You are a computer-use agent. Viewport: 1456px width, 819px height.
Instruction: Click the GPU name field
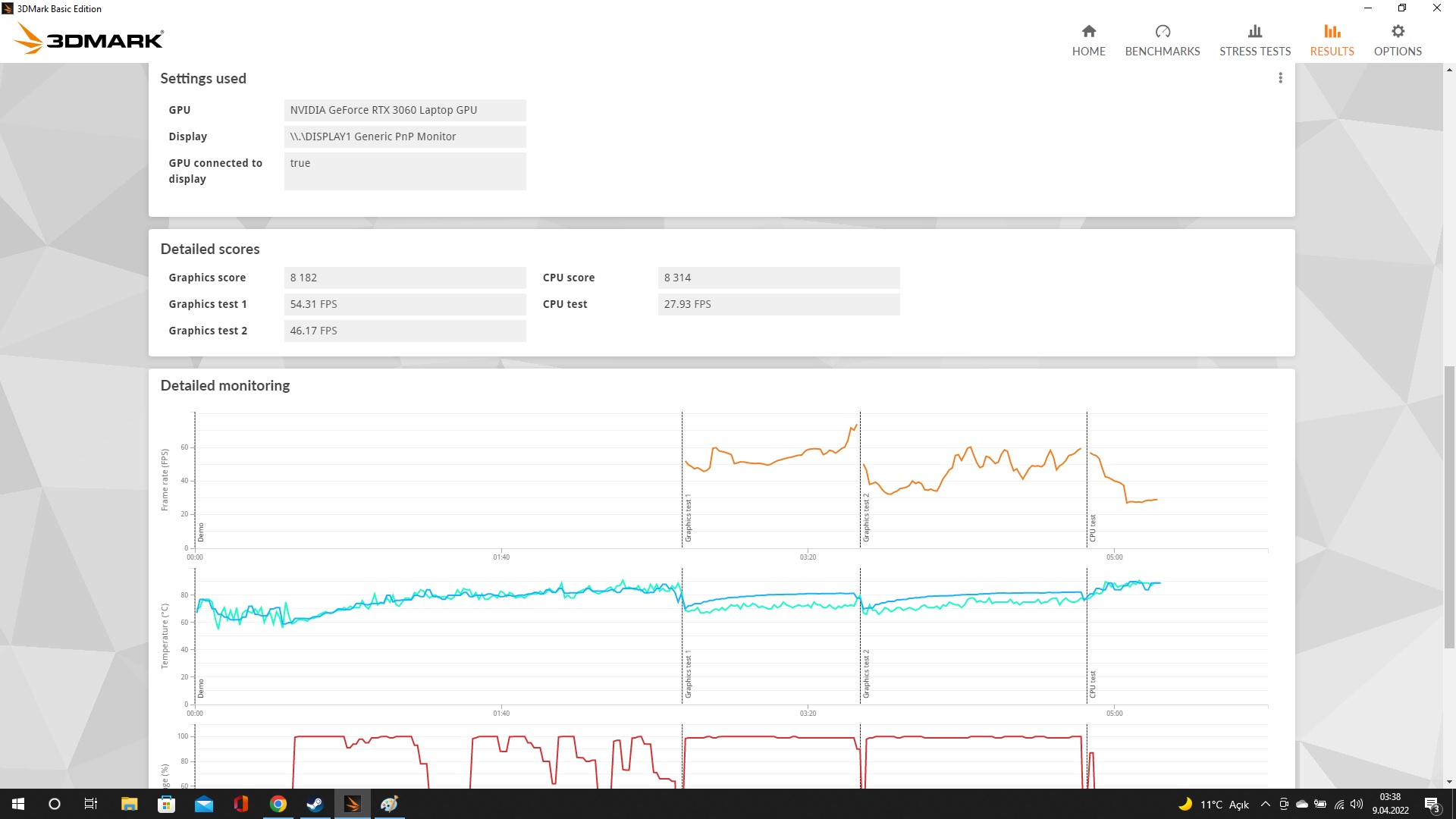(x=405, y=110)
